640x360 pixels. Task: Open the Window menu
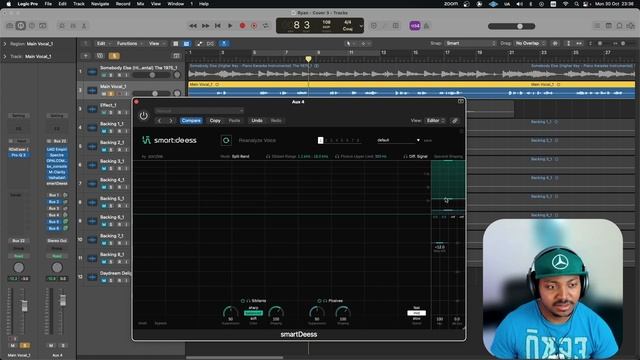tap(176, 4)
